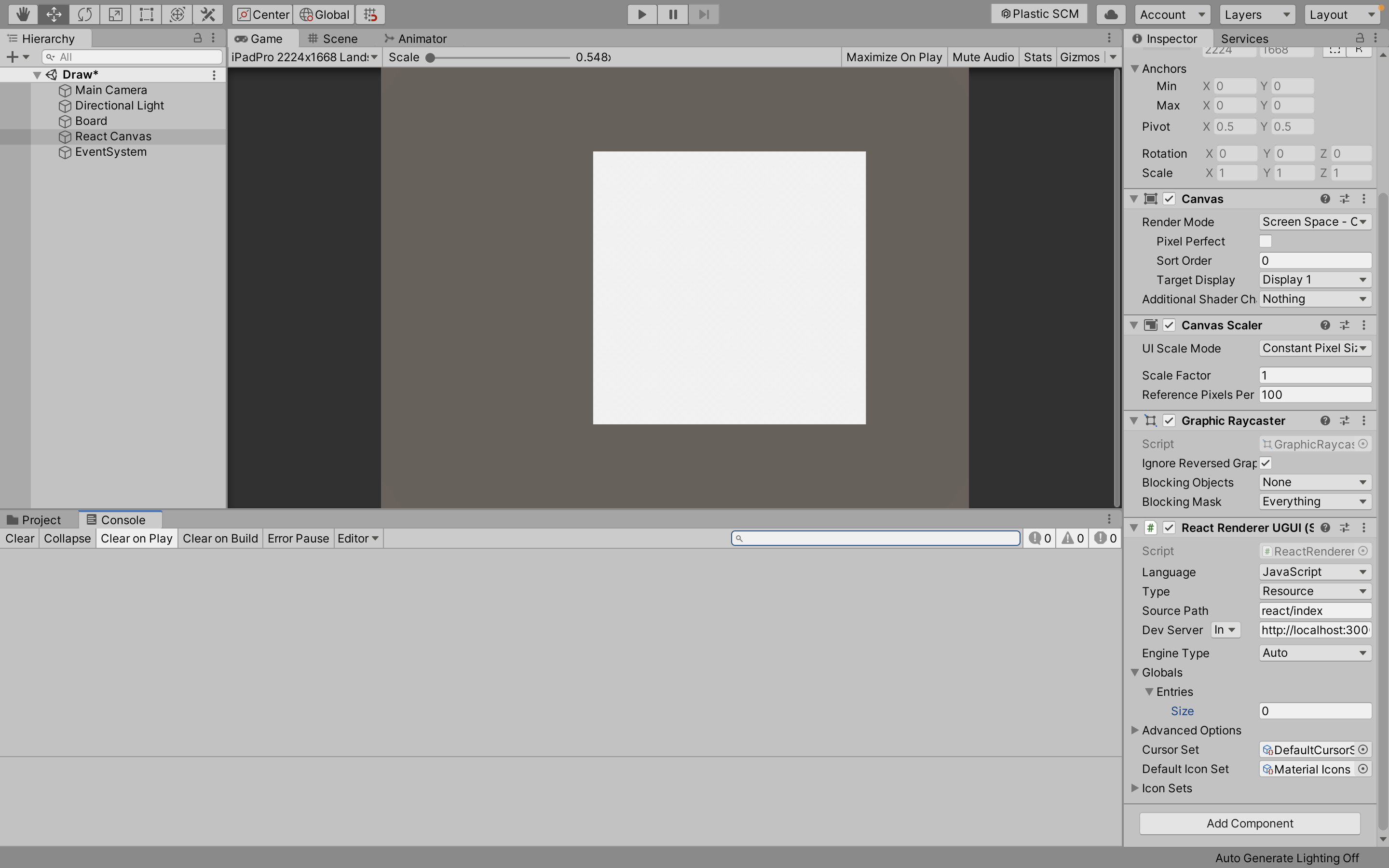
Task: Select the Rect transform tool
Action: (146, 14)
